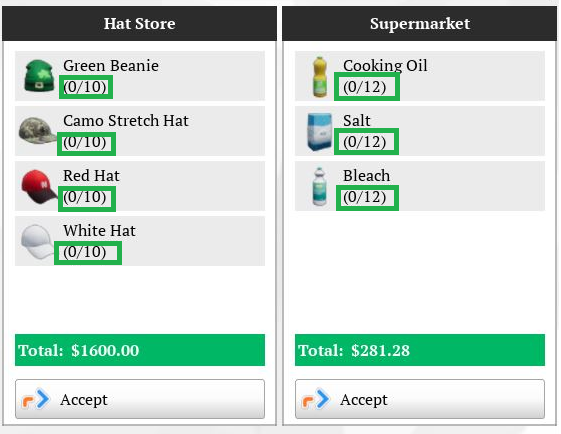Click the Bleach bottle icon

319,186
